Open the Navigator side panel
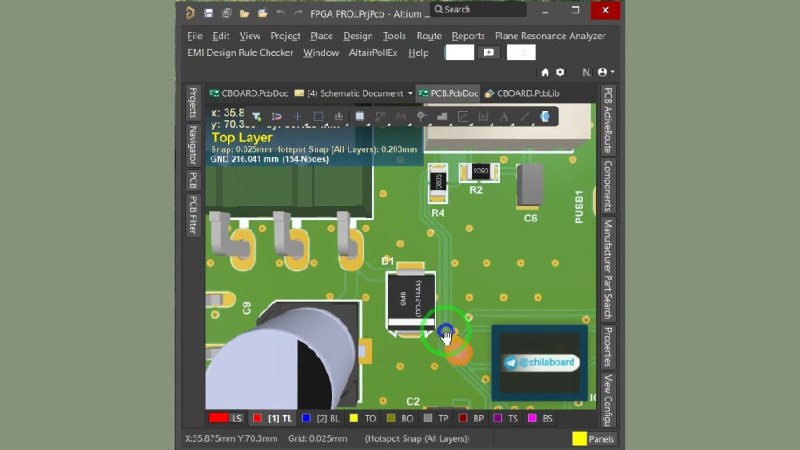The image size is (800, 450). [x=193, y=145]
